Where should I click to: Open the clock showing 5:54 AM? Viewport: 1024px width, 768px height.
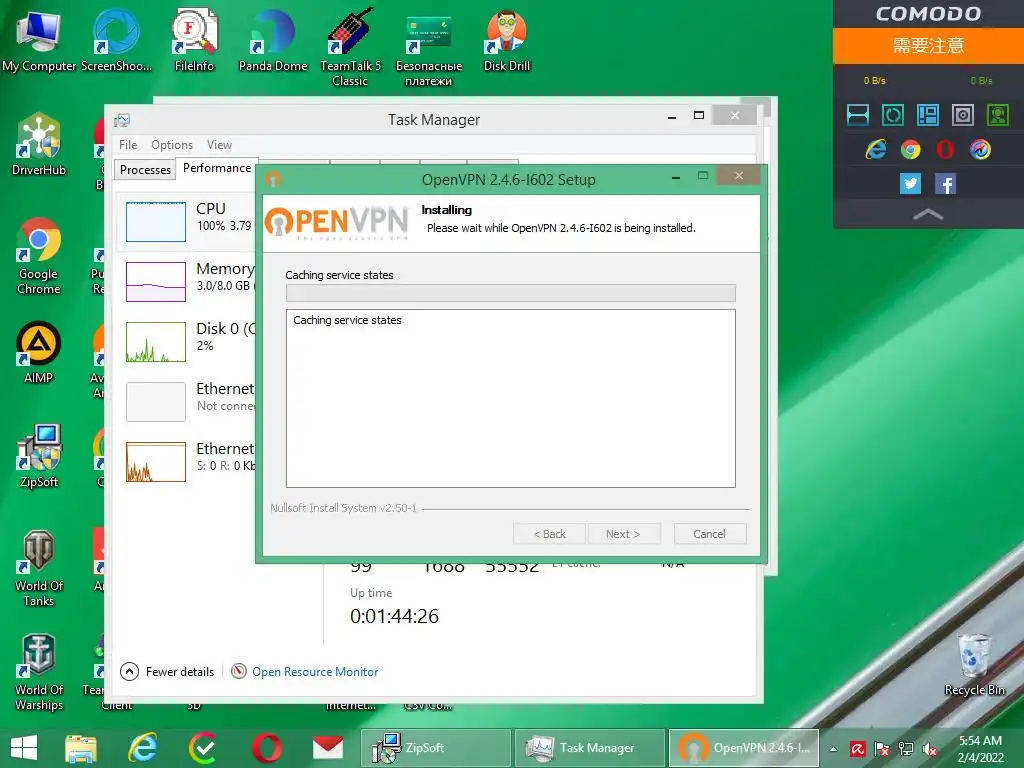click(980, 748)
